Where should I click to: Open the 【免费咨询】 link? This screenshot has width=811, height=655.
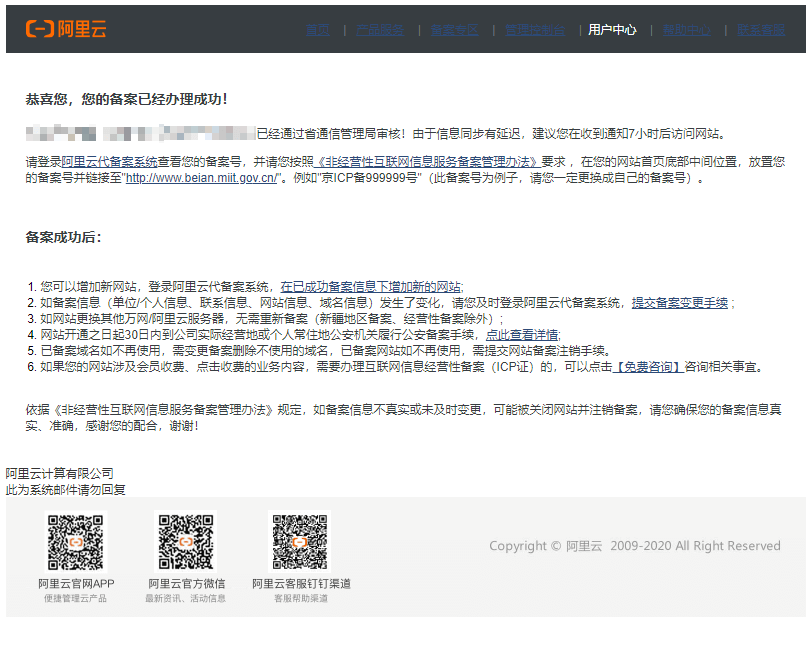[x=649, y=367]
